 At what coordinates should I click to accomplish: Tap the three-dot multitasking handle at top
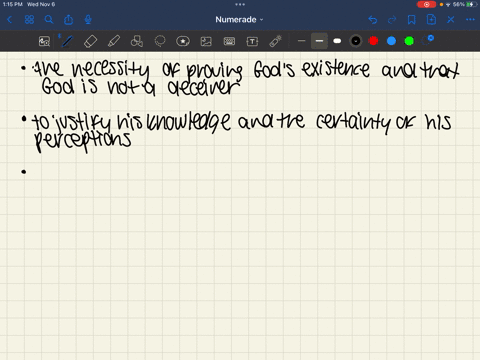240,4
